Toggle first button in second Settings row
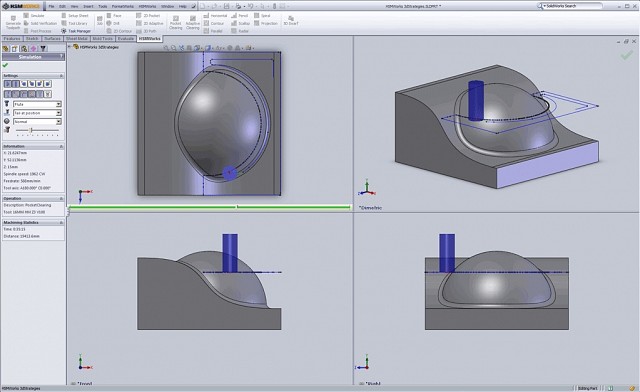The width and height of the screenshot is (640, 392). click(7, 94)
